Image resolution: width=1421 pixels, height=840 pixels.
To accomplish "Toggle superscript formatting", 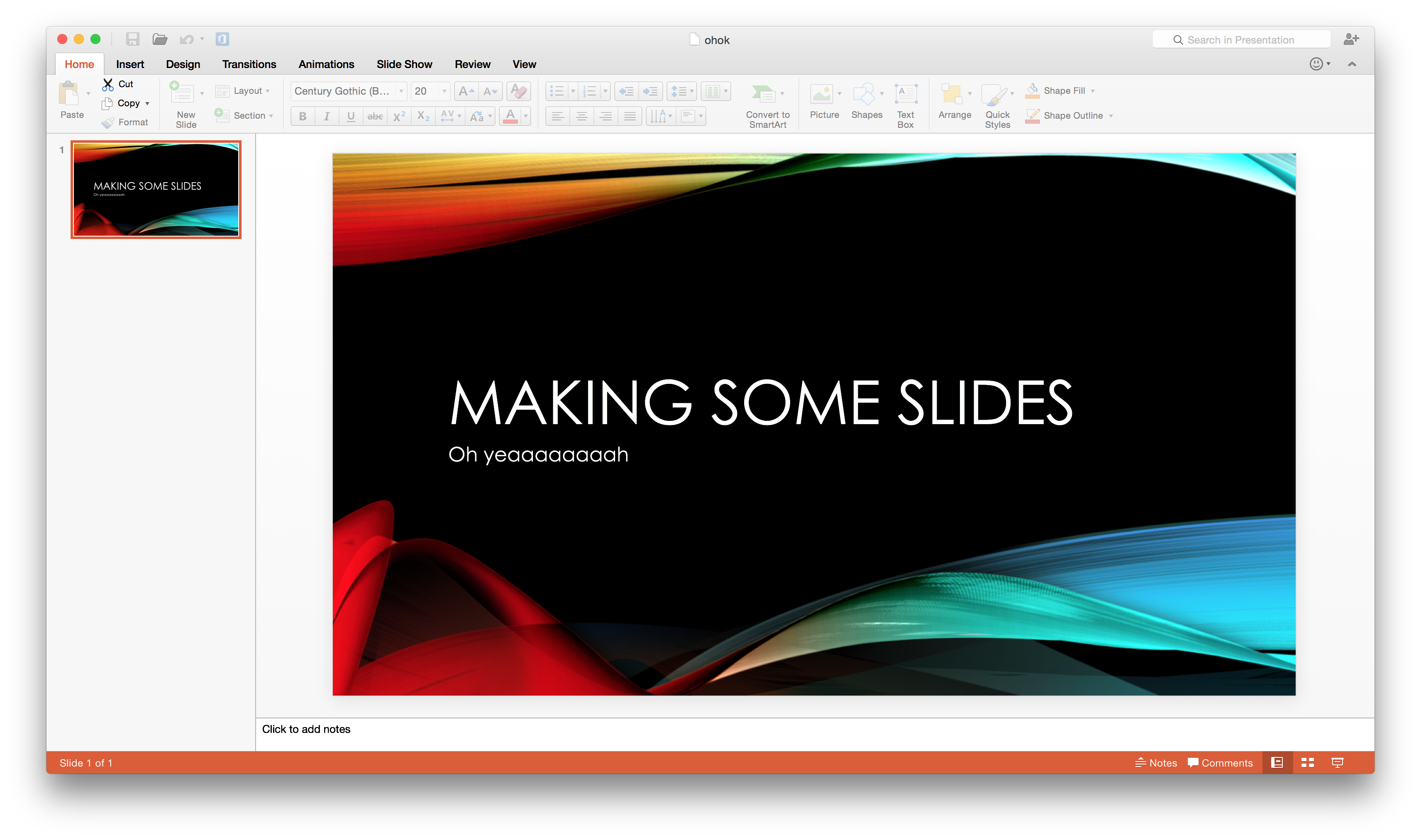I will pyautogui.click(x=399, y=117).
